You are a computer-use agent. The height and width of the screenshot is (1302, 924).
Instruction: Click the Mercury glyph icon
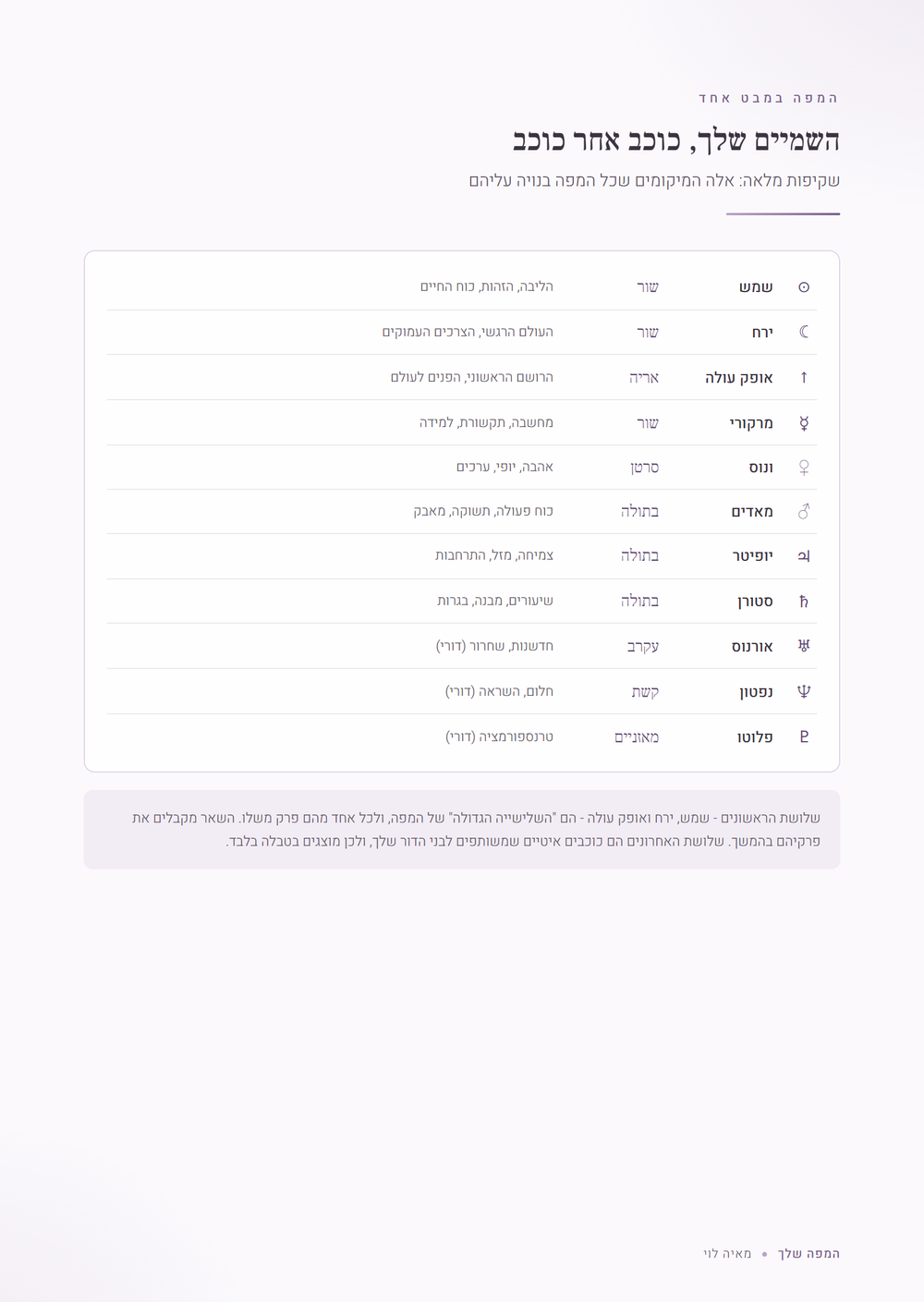tap(804, 423)
